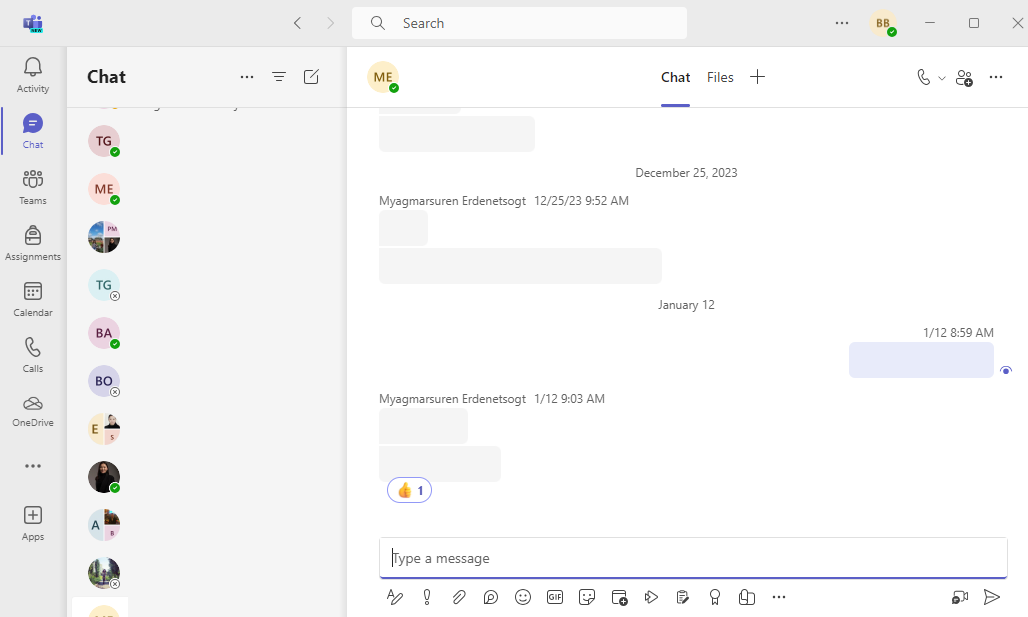Send Praise with the ribbon icon
The width and height of the screenshot is (1028, 617).
[x=715, y=597]
